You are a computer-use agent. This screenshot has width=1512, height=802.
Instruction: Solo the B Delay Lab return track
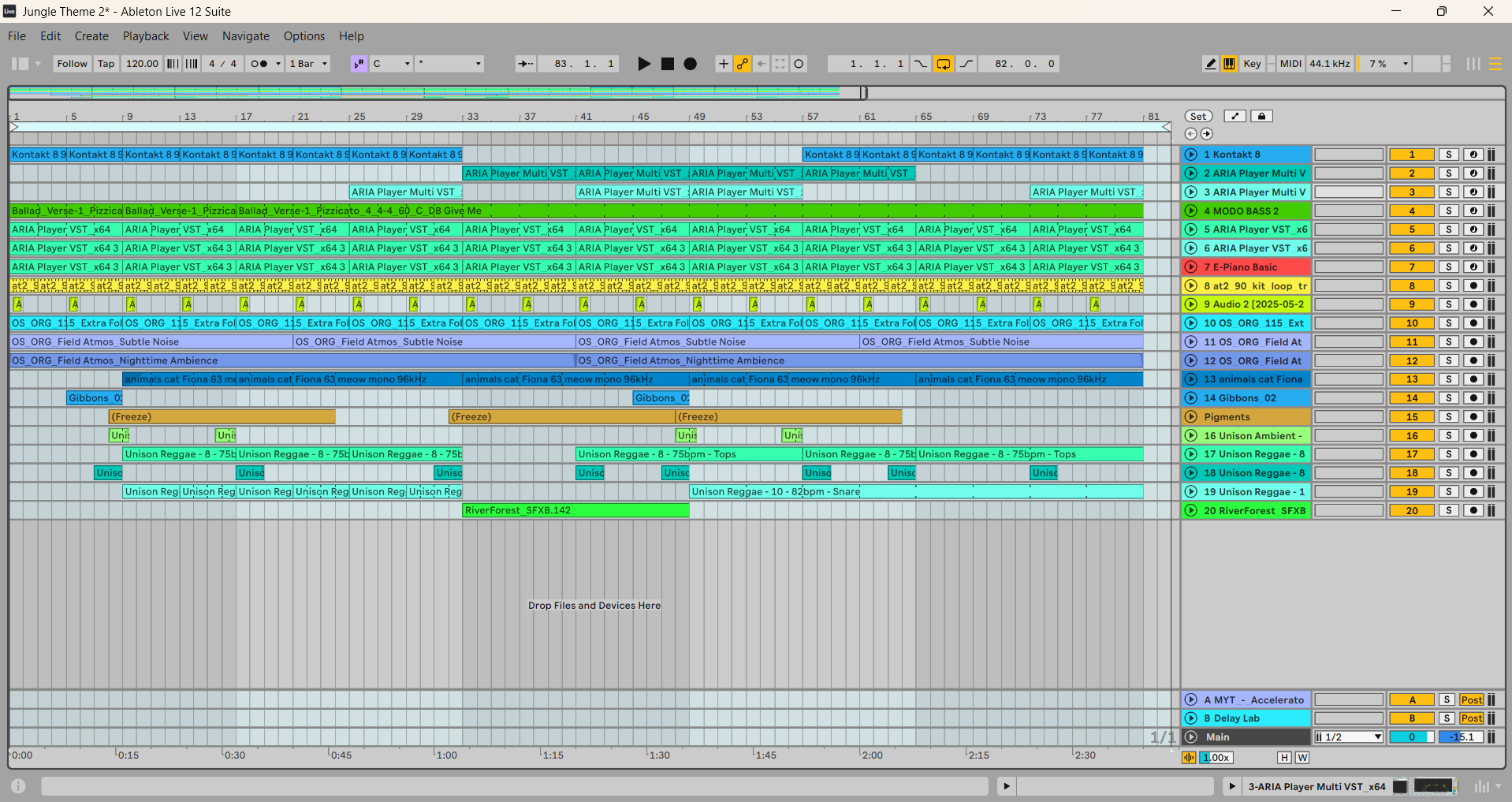[1447, 718]
